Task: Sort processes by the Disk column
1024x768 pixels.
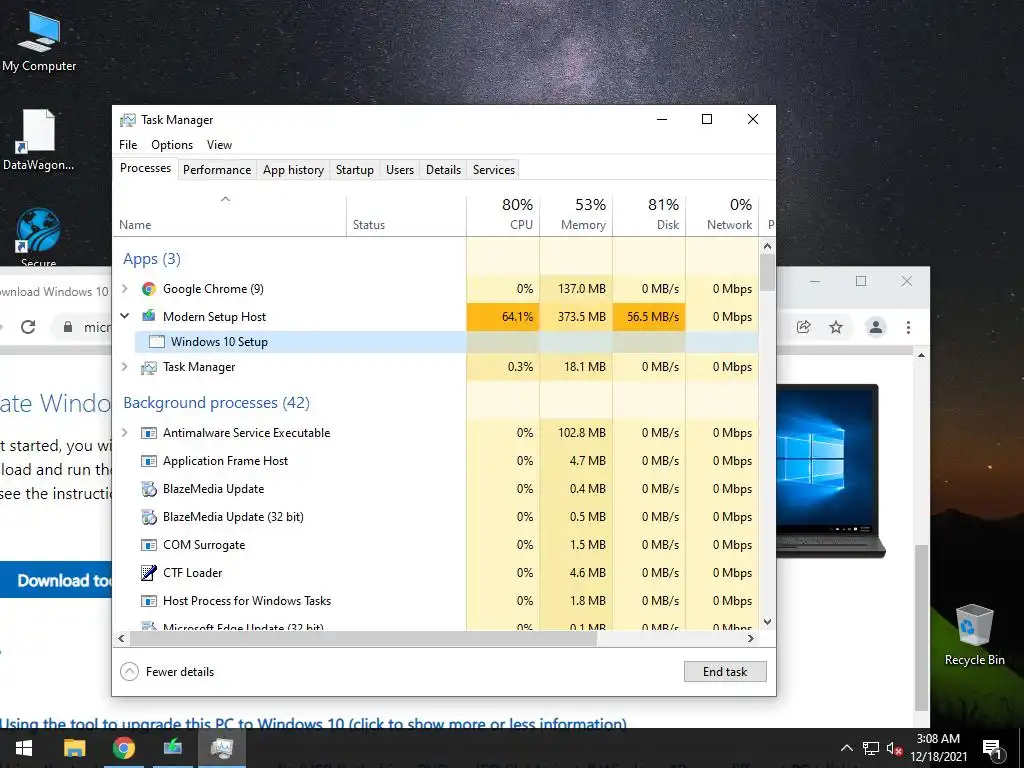Action: click(x=649, y=214)
